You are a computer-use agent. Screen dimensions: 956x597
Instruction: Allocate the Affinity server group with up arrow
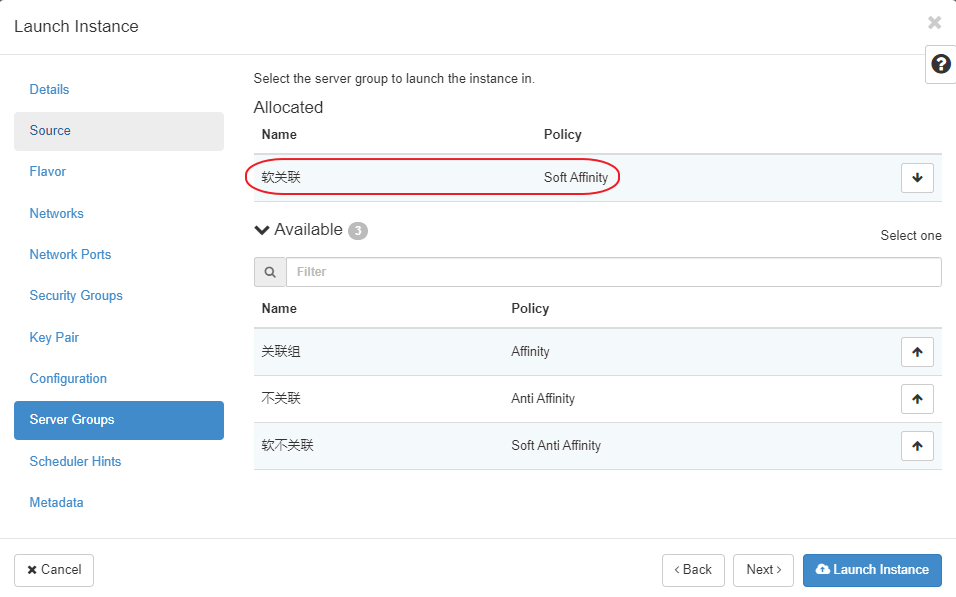coord(917,352)
